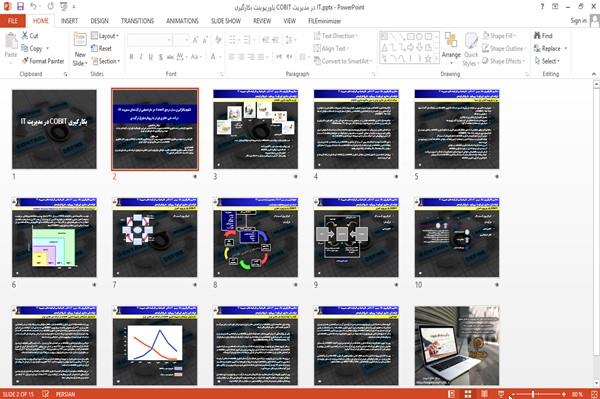The image size is (600, 399).
Task: Click Clear All Formatting icon
Action: click(218, 39)
